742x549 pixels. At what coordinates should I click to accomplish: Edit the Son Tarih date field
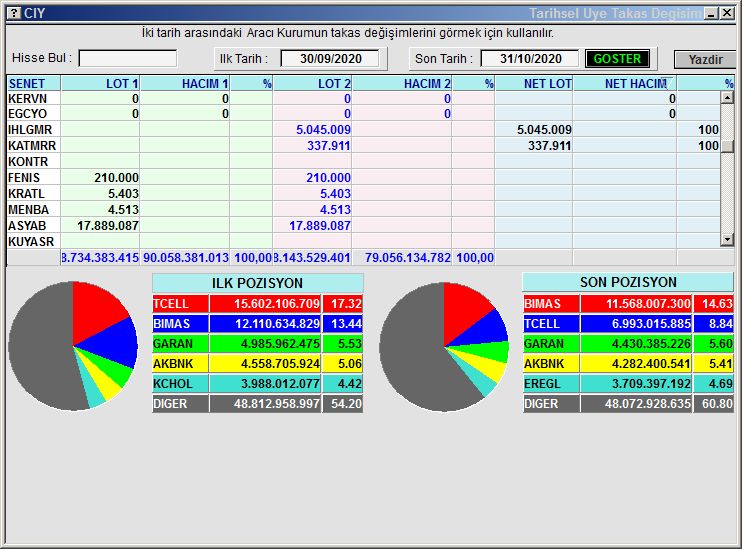click(530, 59)
